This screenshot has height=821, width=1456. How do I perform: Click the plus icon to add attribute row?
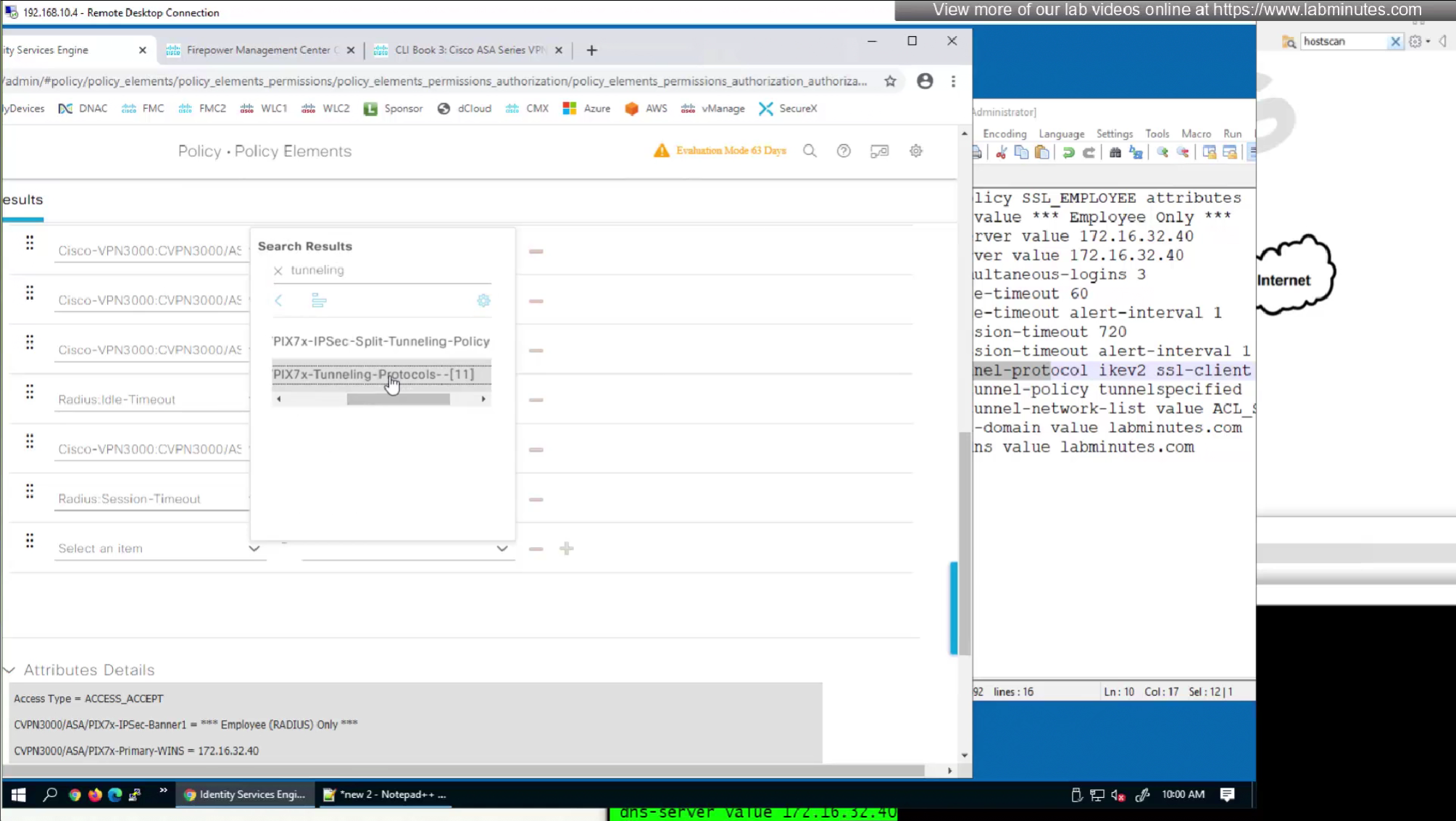point(567,549)
